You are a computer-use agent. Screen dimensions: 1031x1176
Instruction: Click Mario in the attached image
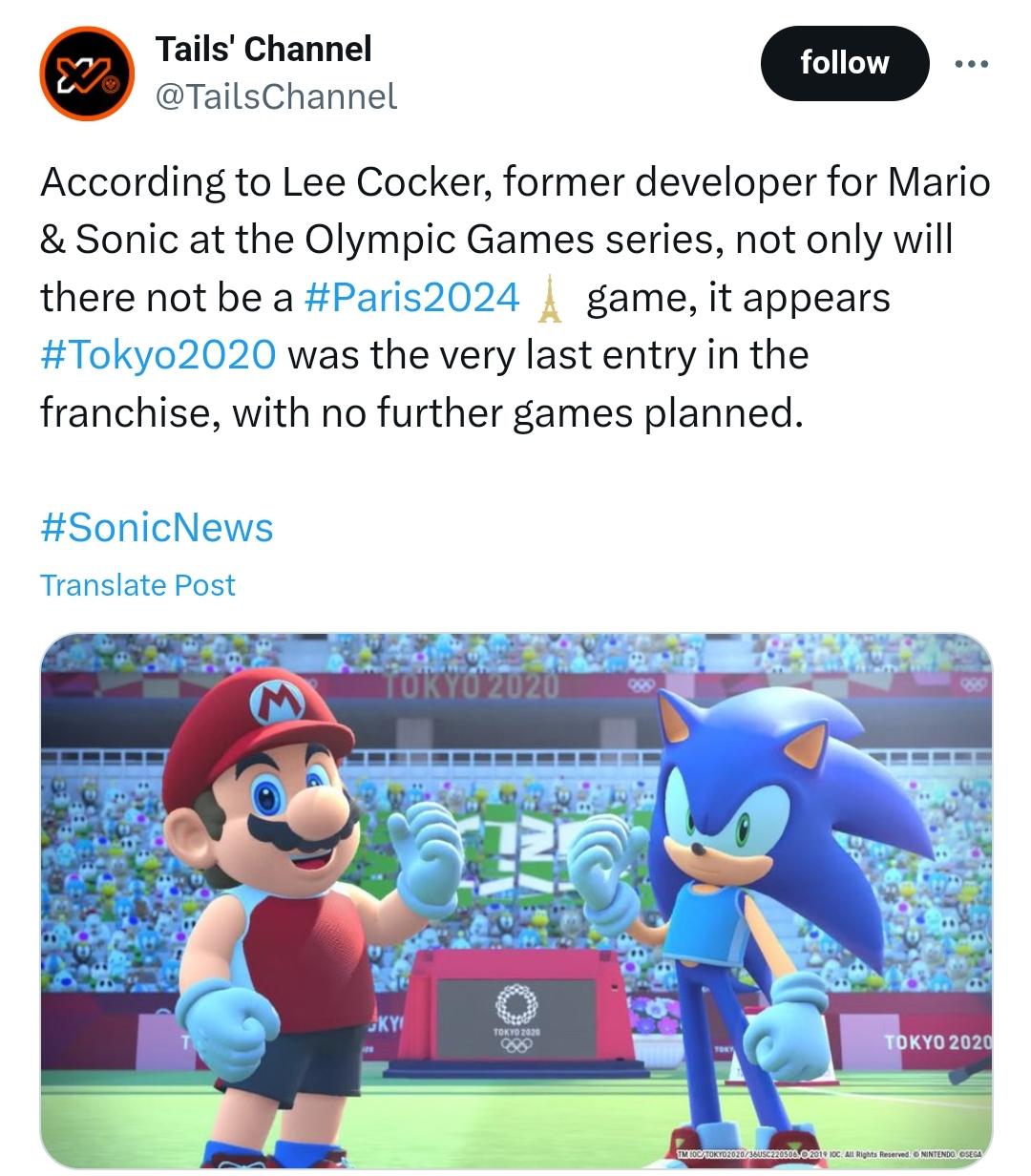tap(286, 907)
